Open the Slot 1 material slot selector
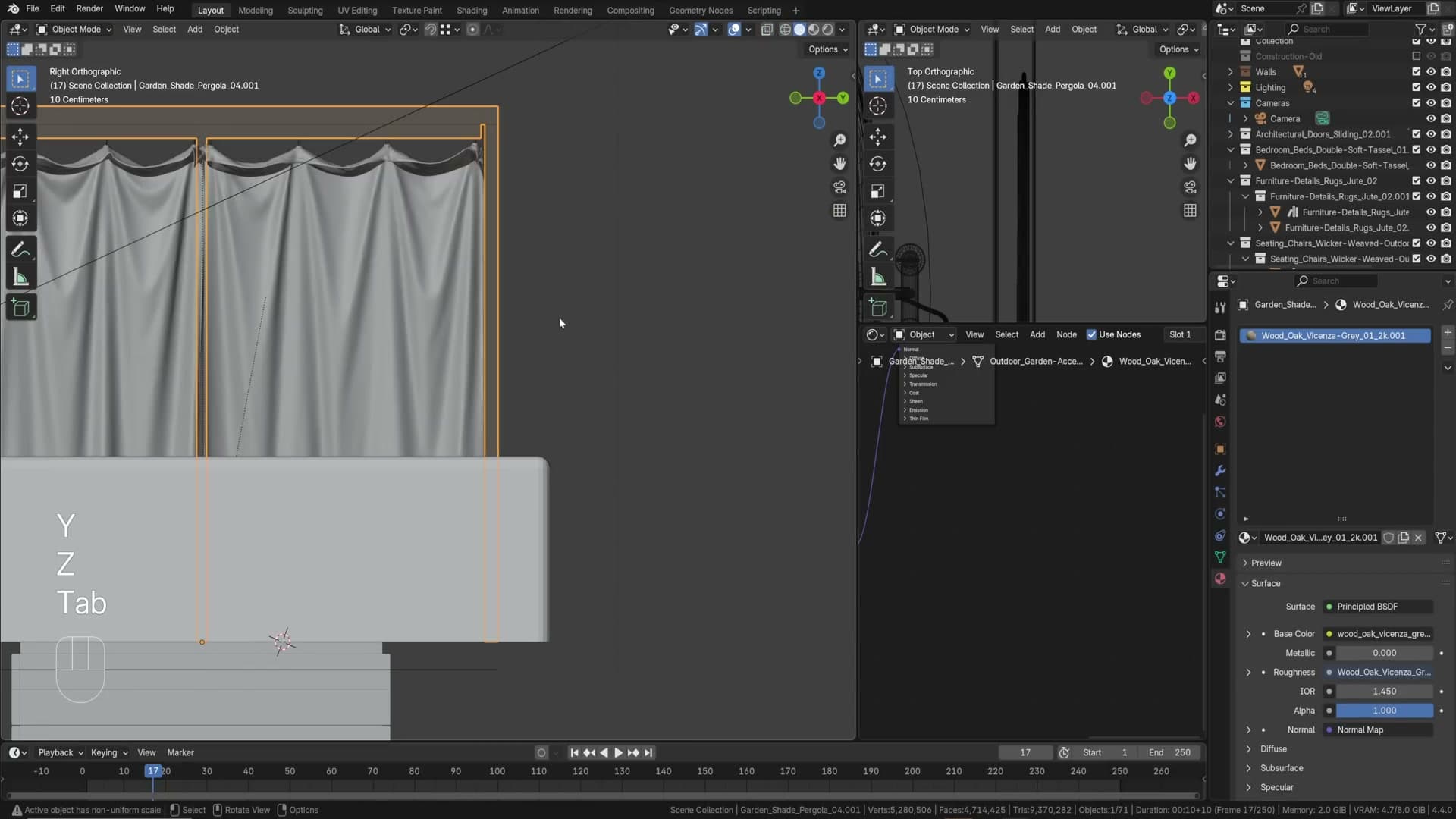 (1180, 334)
